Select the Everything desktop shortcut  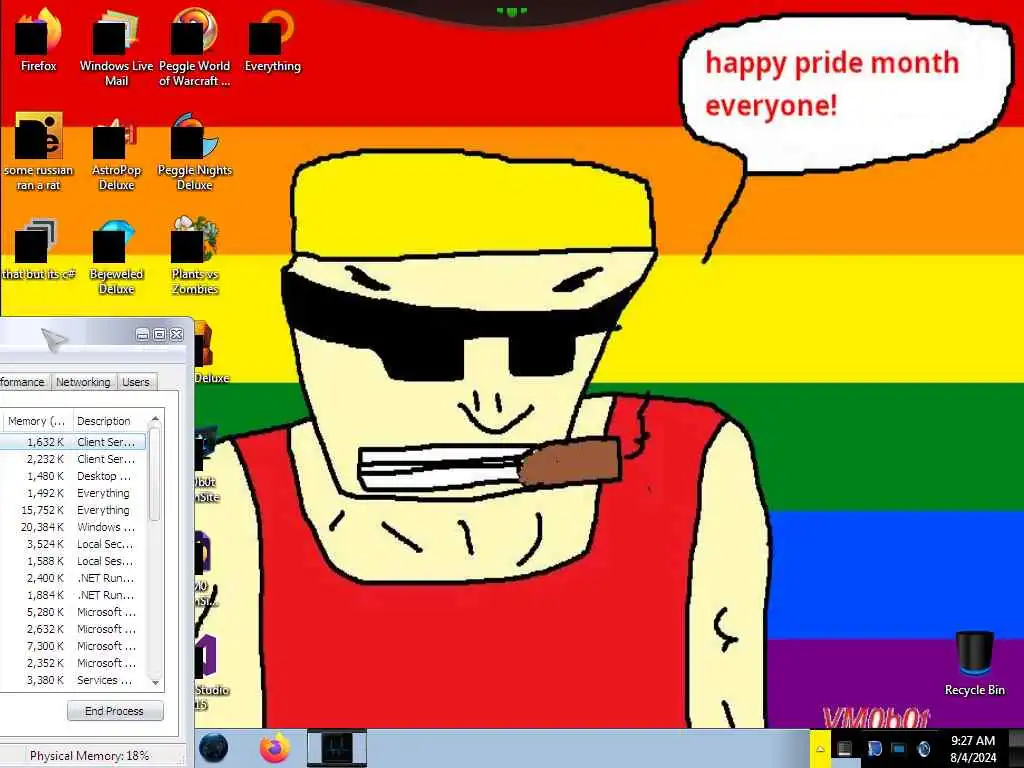pyautogui.click(x=272, y=39)
